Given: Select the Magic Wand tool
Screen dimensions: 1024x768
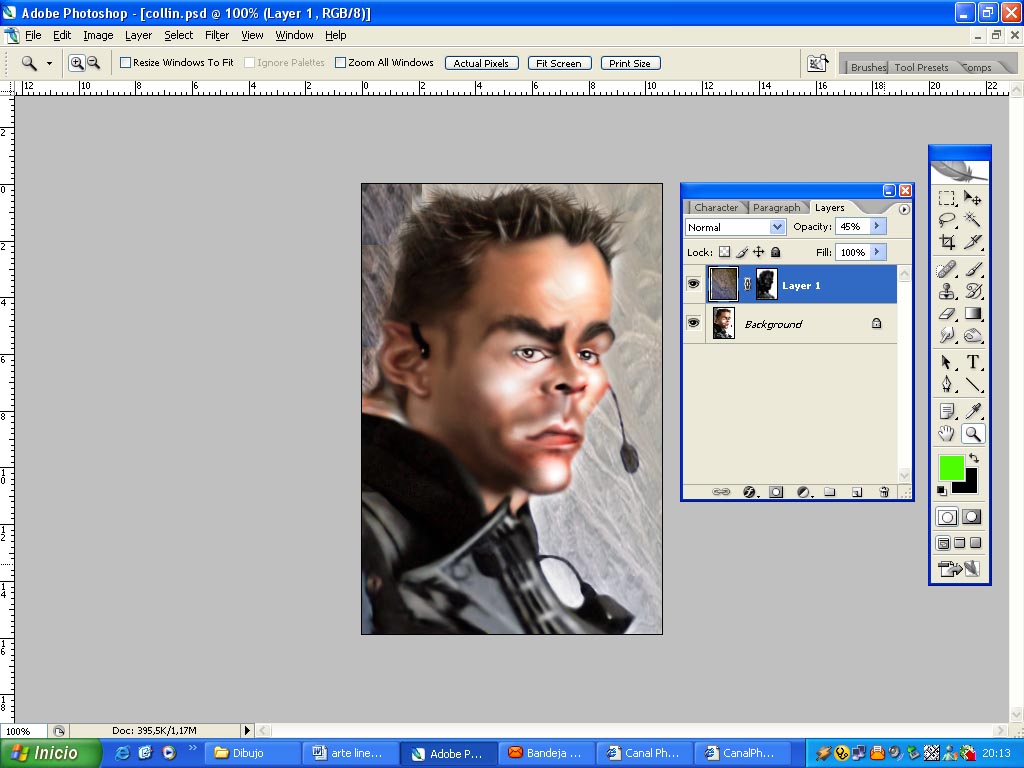Looking at the screenshot, I should coord(972,220).
